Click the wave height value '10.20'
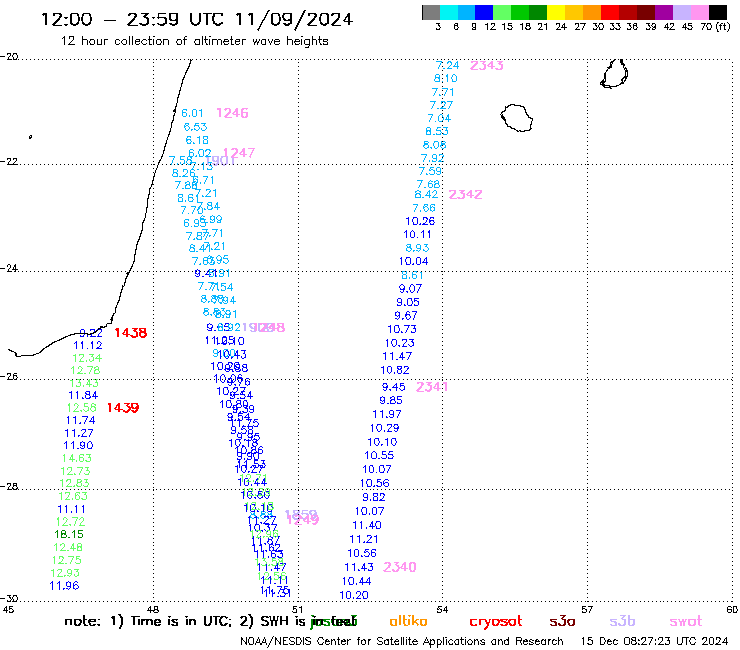This screenshot has height=650, width=740. tap(354, 595)
